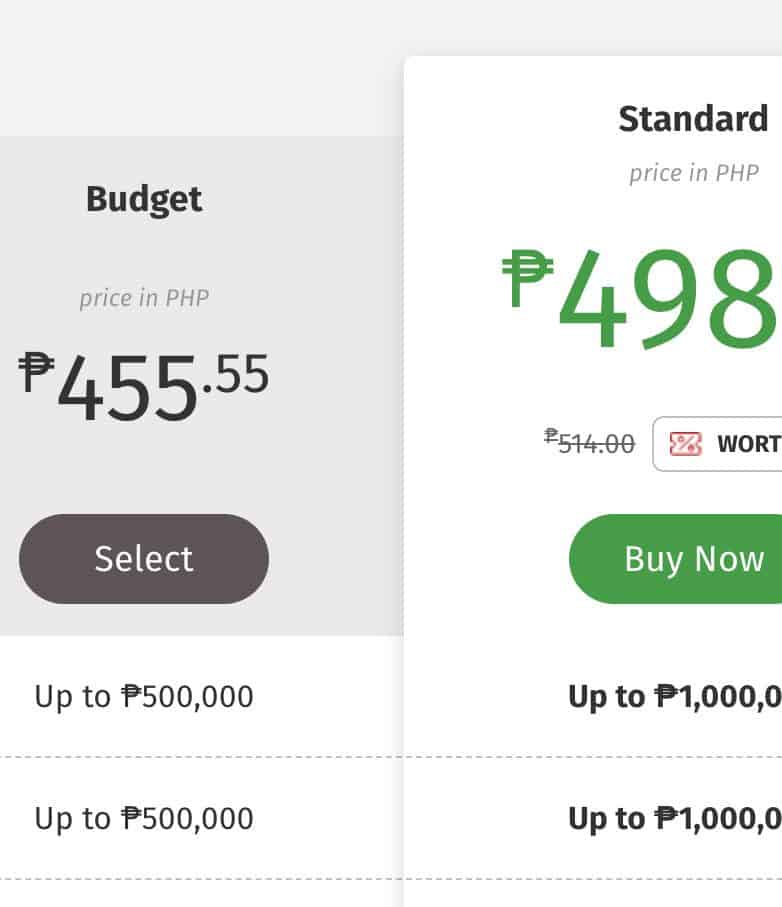This screenshot has width=782, height=907.
Task: Select the Standard plan heading
Action: click(x=693, y=119)
